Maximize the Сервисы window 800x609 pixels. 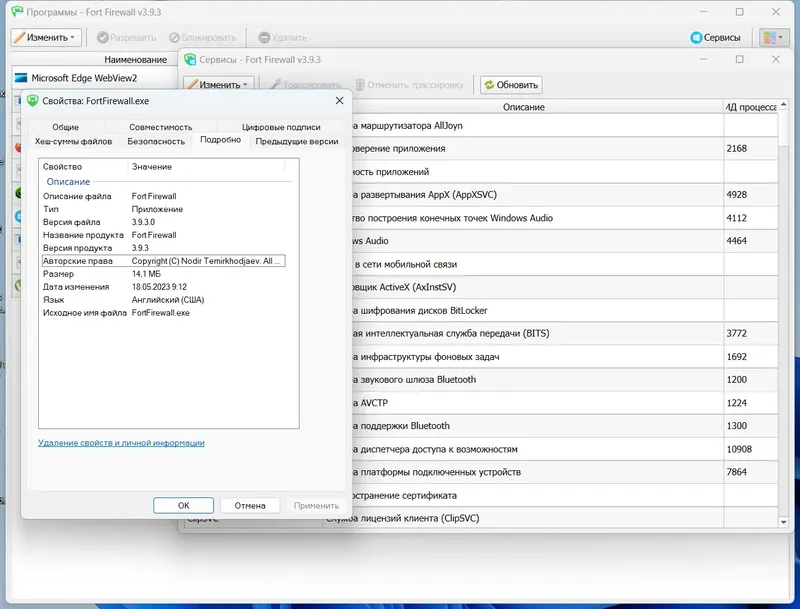pyautogui.click(x=739, y=59)
